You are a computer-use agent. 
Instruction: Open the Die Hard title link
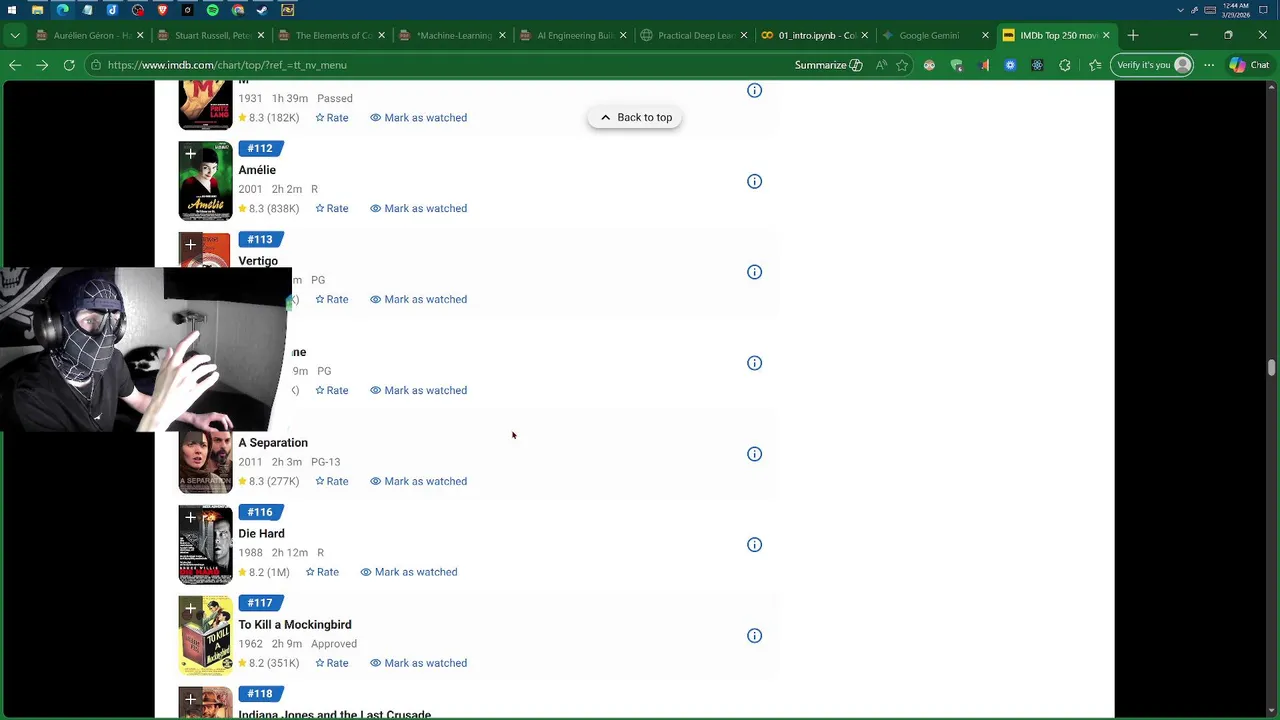[x=261, y=534]
